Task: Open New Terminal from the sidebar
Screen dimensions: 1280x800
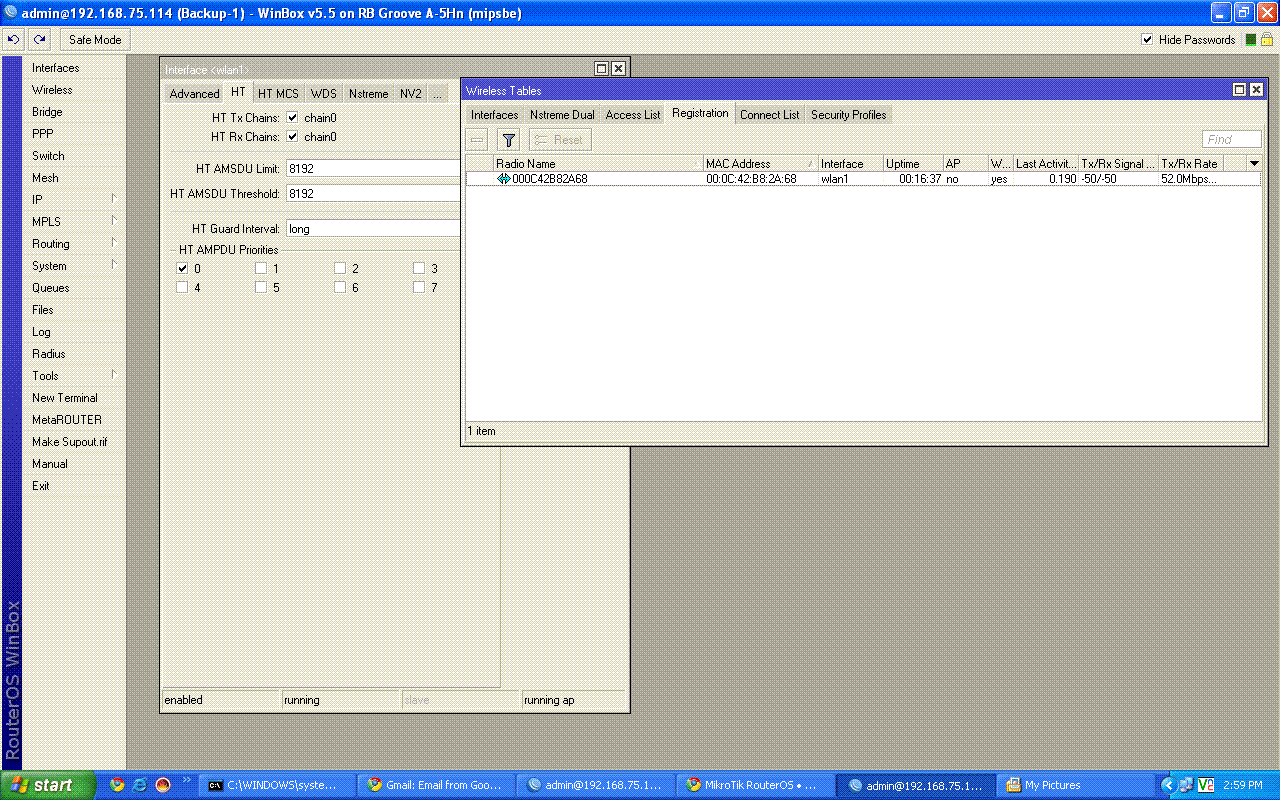Action: pyautogui.click(x=65, y=398)
